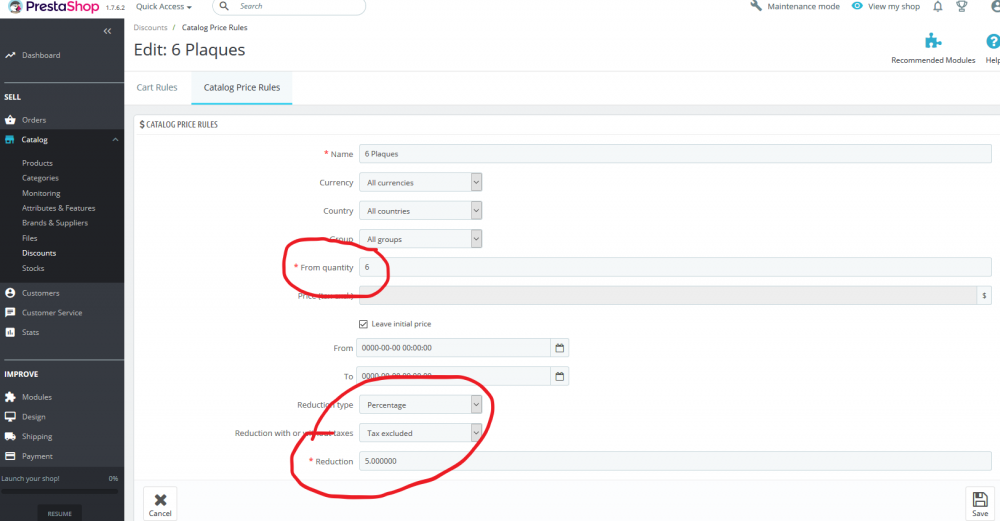
Task: Click the View my shop eye icon
Action: (857, 6)
